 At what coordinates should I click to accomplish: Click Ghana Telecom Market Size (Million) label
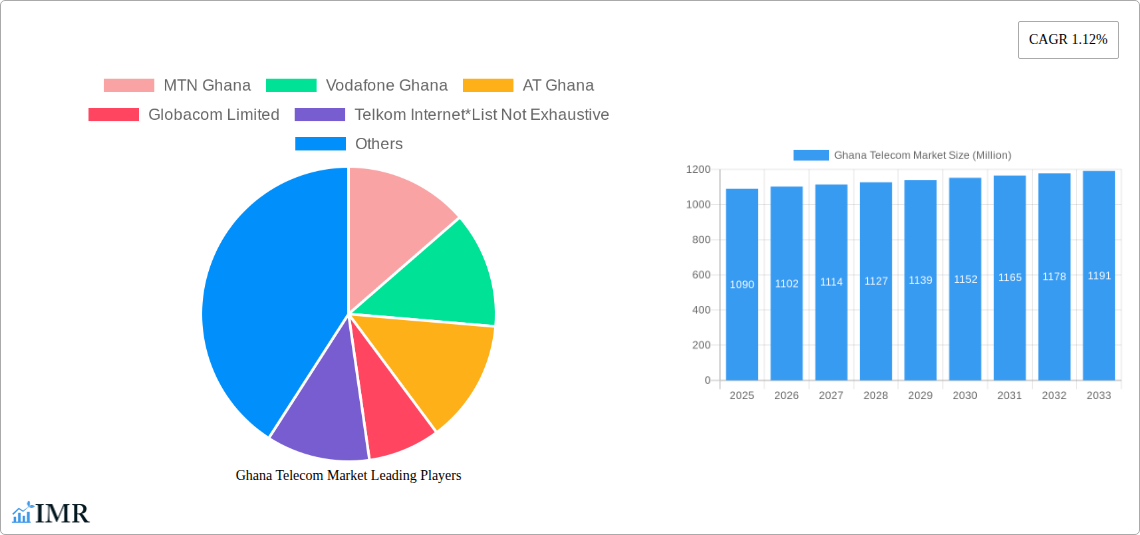pos(923,156)
